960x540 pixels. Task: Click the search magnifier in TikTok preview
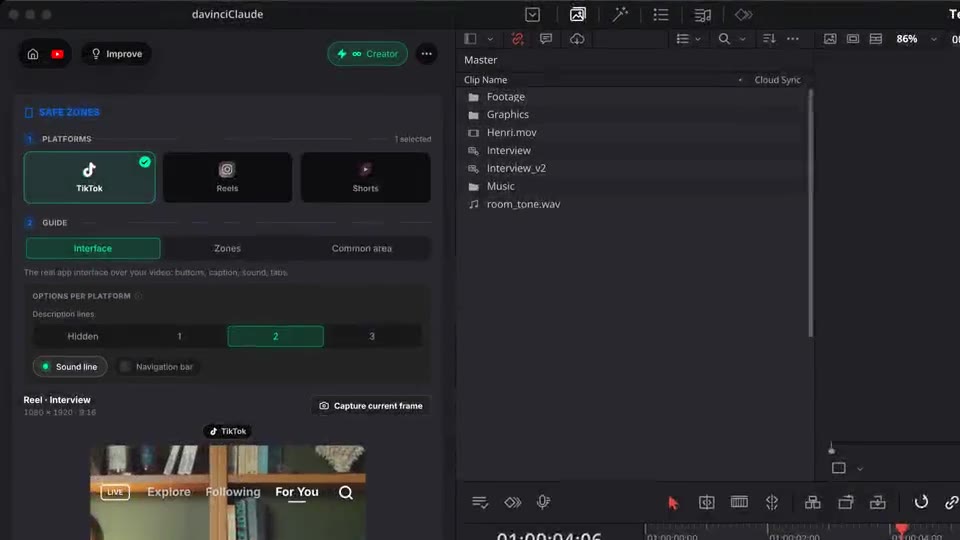(346, 492)
